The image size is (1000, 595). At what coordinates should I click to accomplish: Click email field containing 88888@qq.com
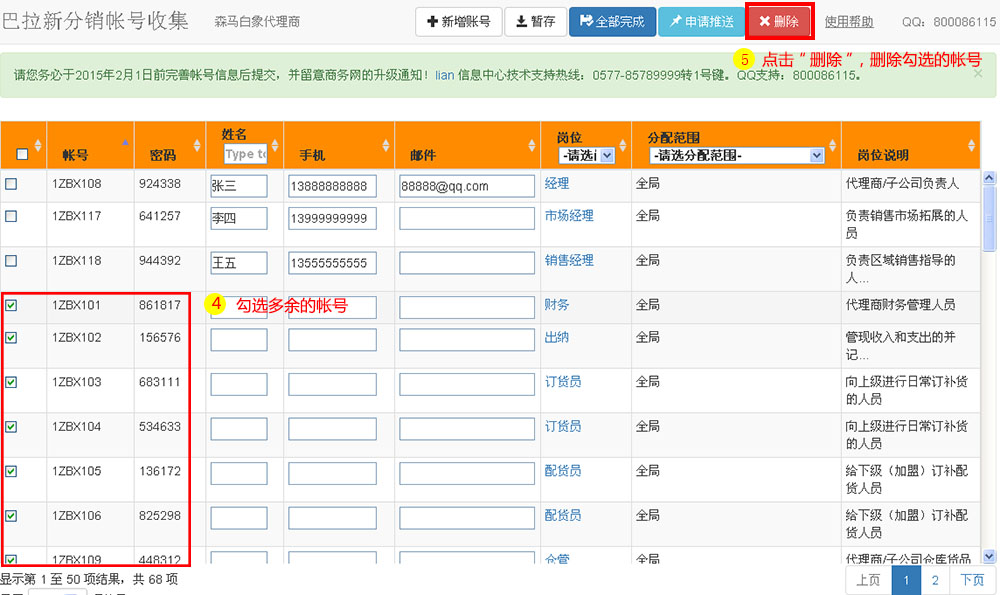(x=467, y=186)
